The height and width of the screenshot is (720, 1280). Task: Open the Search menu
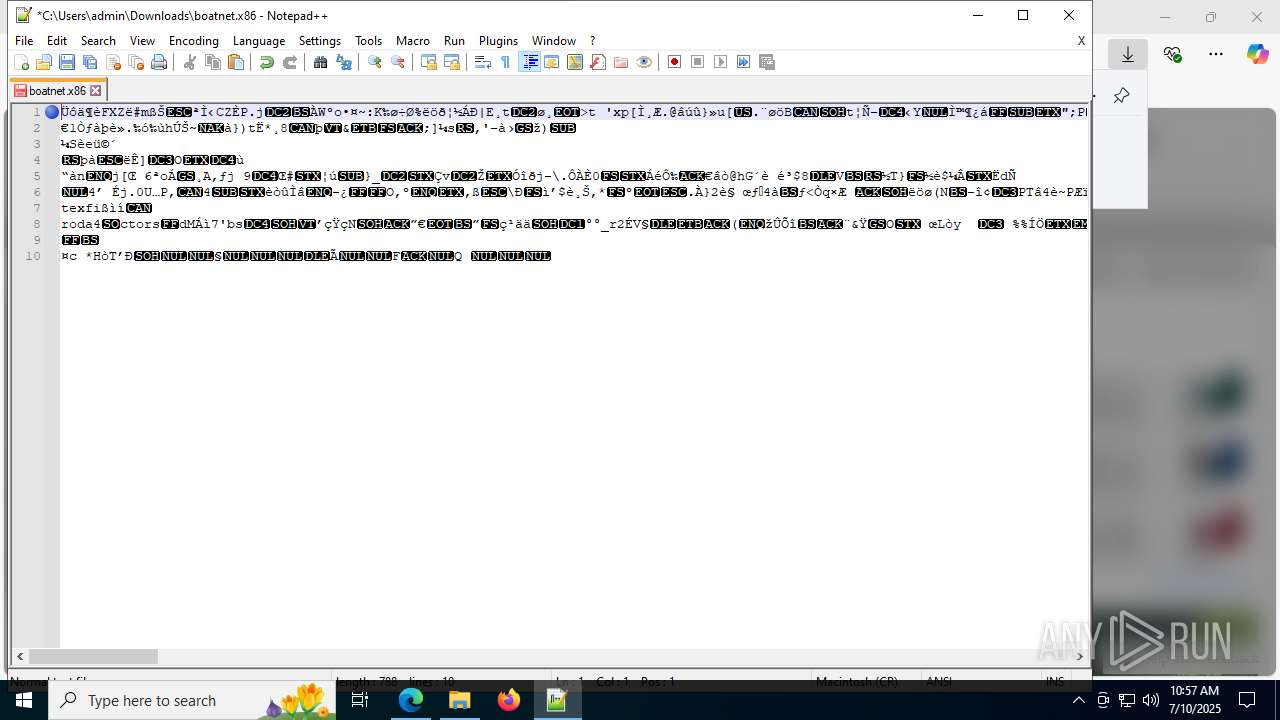click(x=98, y=41)
